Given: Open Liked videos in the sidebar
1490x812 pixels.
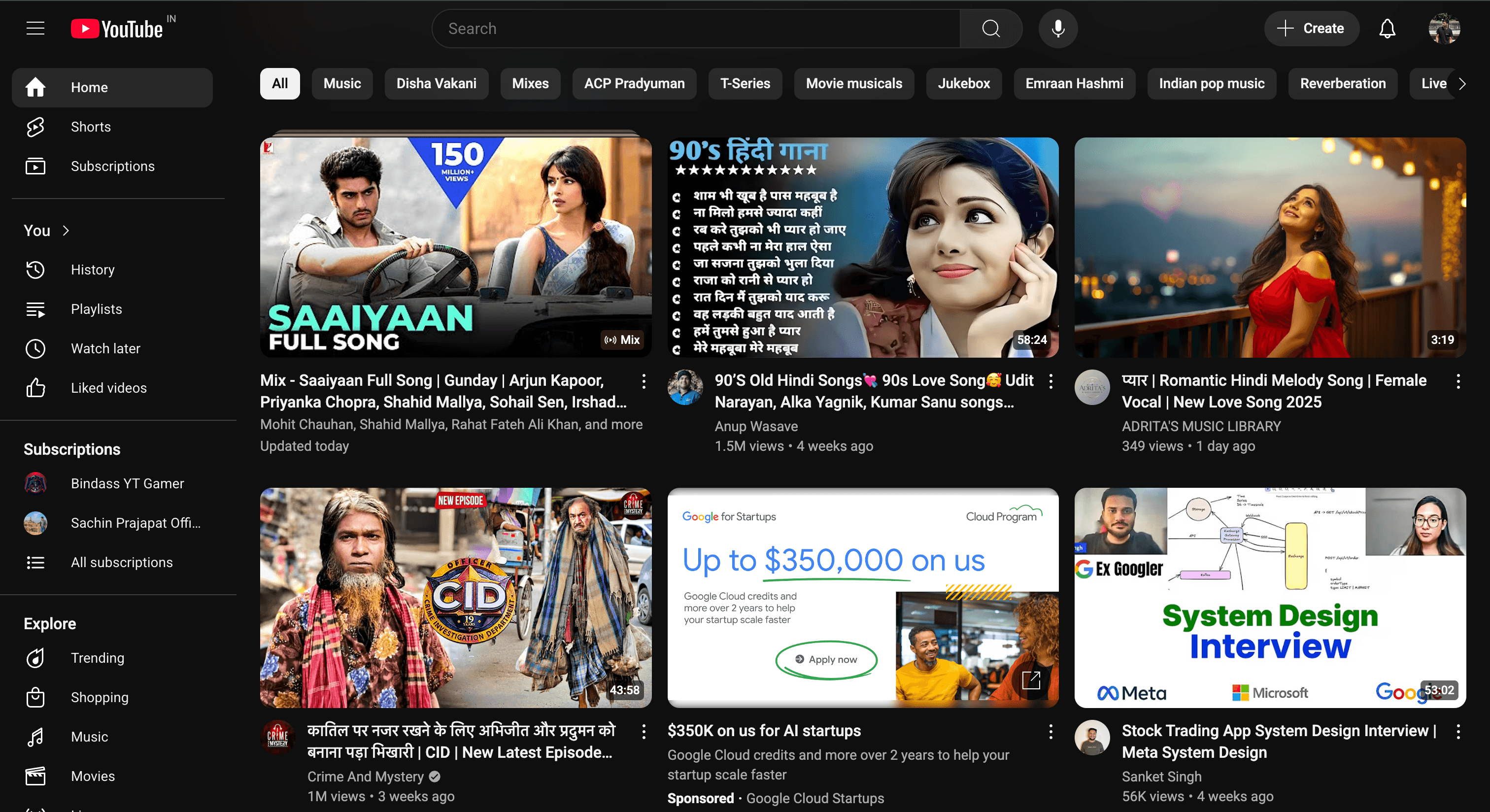Looking at the screenshot, I should pos(109,387).
